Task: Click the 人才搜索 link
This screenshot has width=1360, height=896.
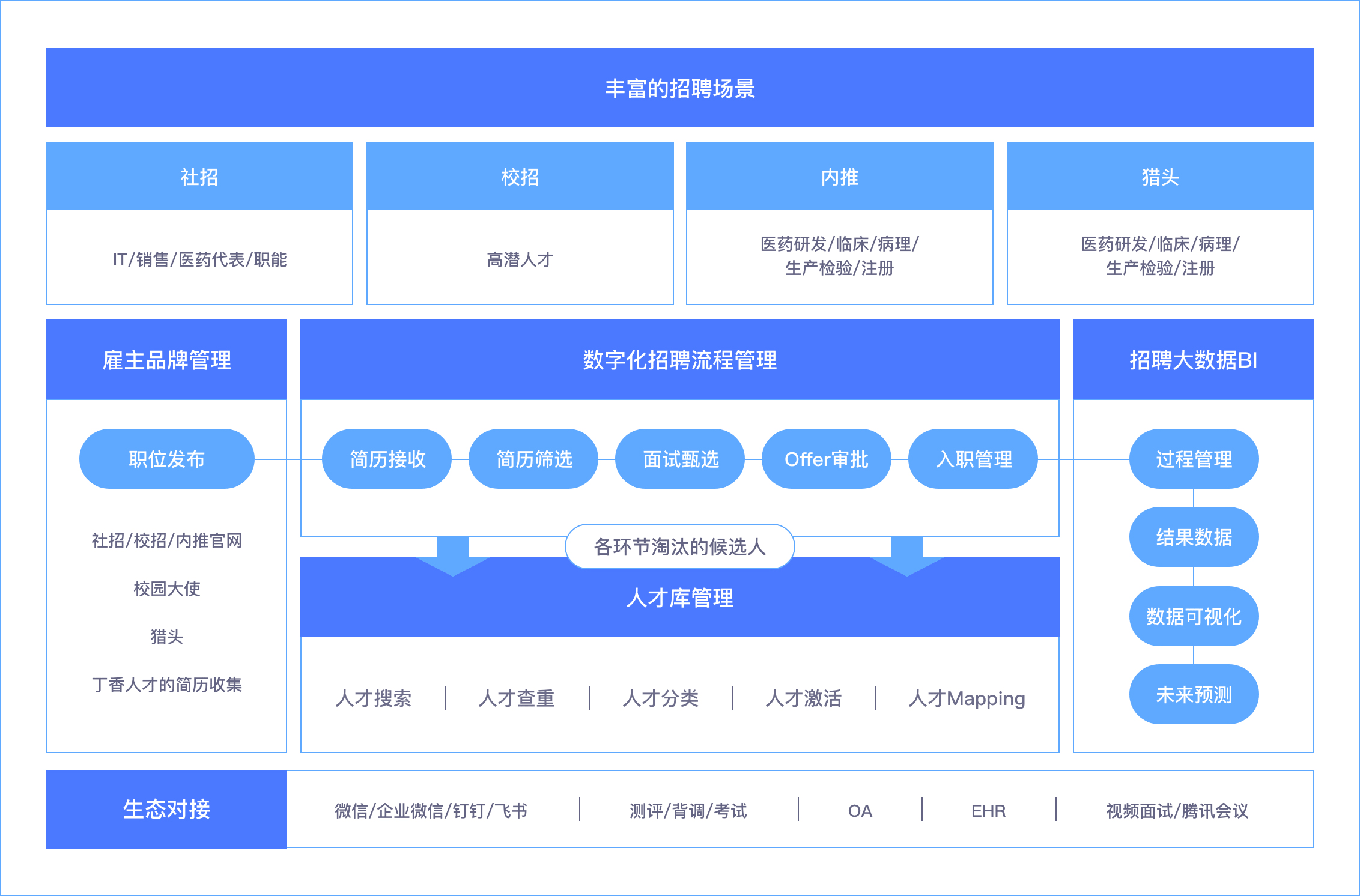Action: (373, 698)
